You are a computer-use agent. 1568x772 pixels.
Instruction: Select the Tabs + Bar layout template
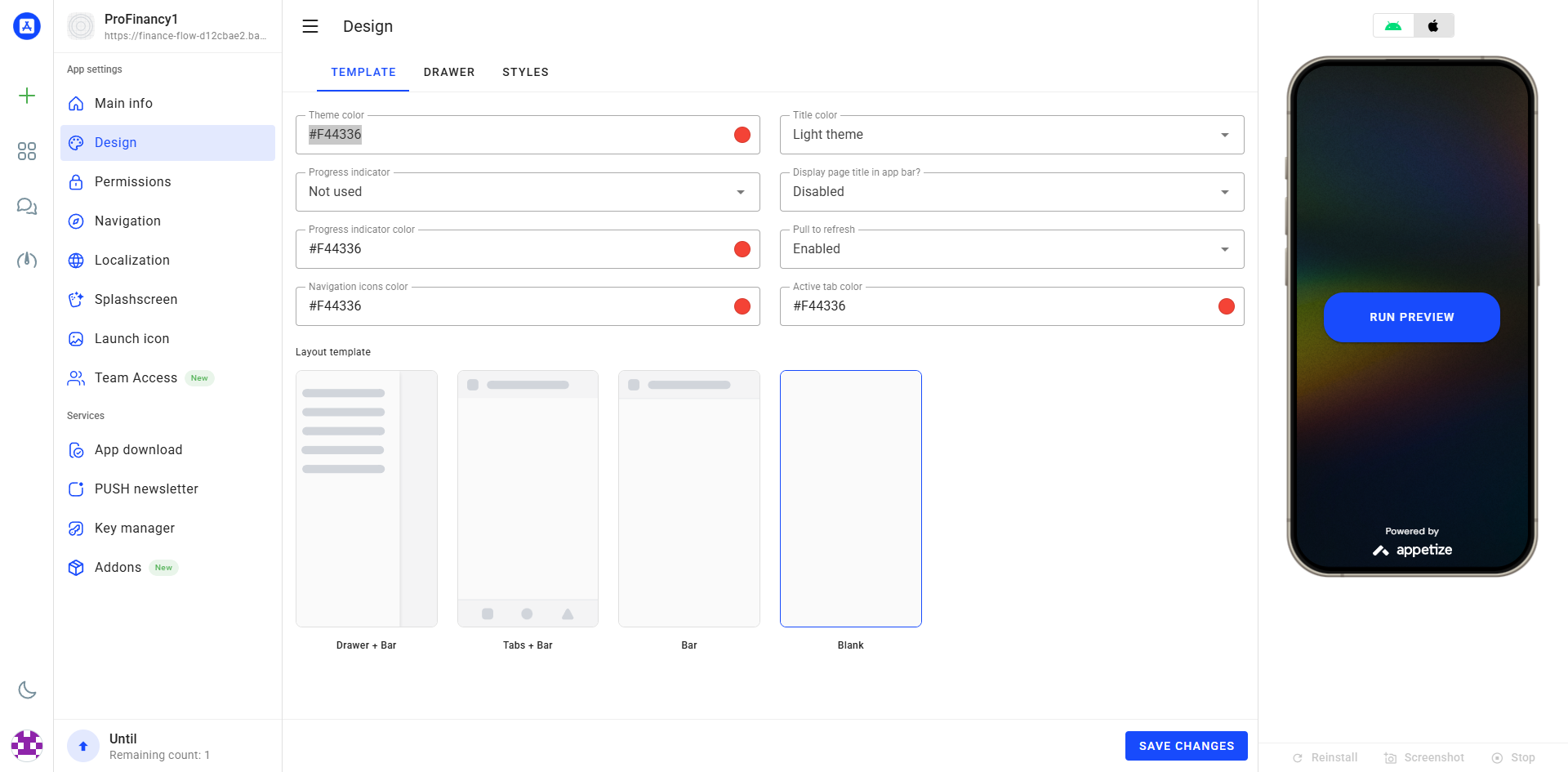[528, 498]
